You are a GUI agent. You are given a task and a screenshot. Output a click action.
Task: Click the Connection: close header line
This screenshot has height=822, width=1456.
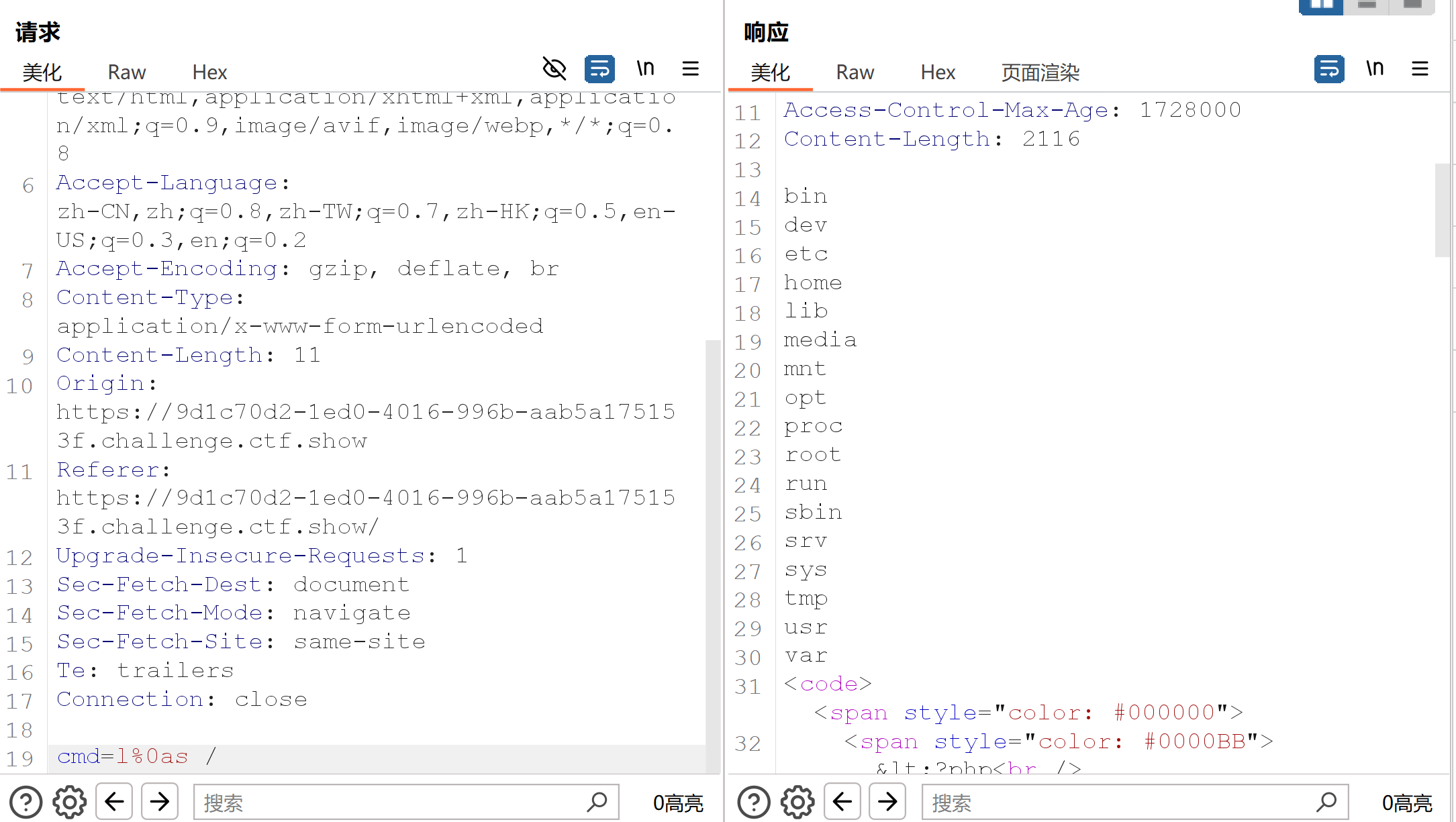point(182,699)
